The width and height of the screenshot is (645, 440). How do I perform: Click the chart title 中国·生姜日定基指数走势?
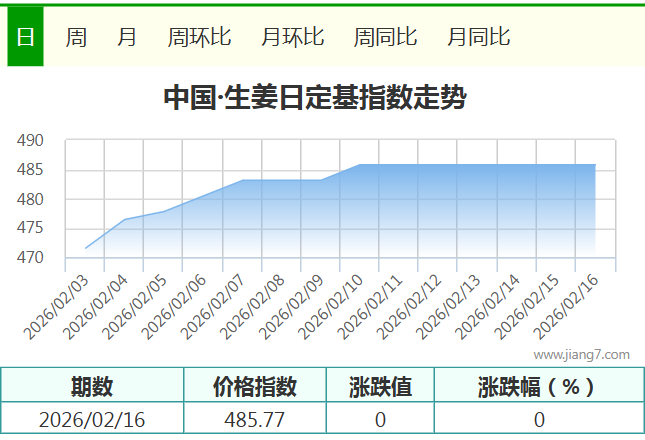click(314, 98)
